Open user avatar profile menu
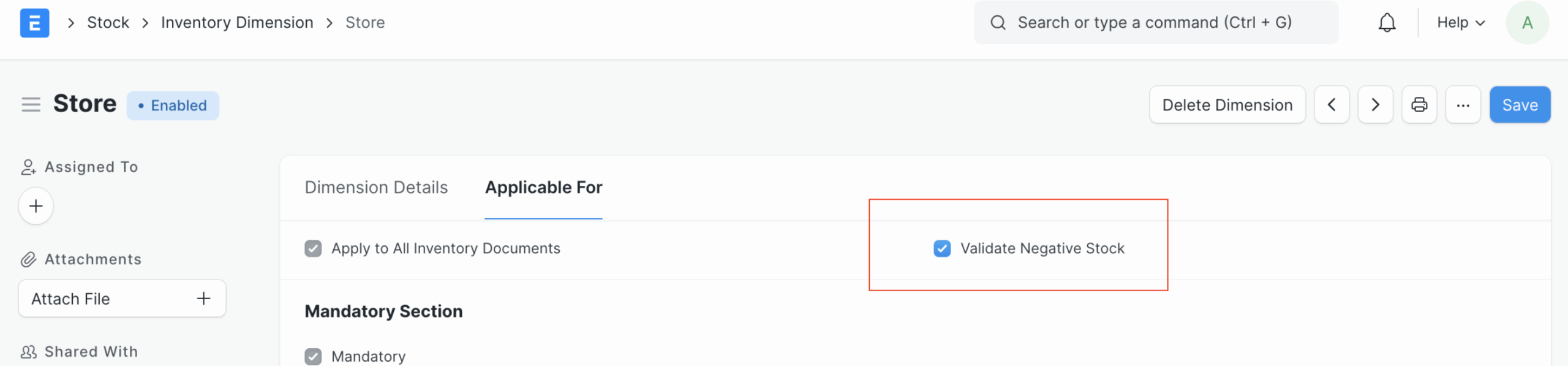The height and width of the screenshot is (366, 1568). (x=1527, y=23)
